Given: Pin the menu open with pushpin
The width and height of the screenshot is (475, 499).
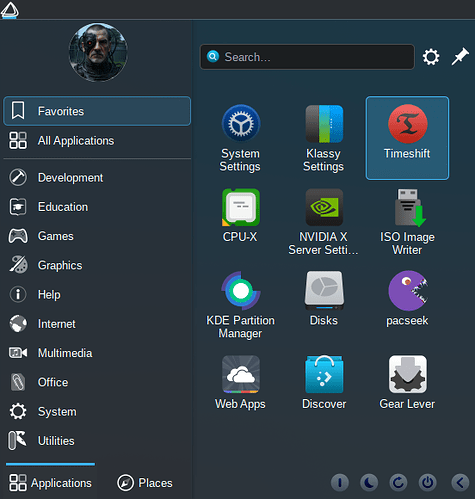Looking at the screenshot, I should click(460, 57).
